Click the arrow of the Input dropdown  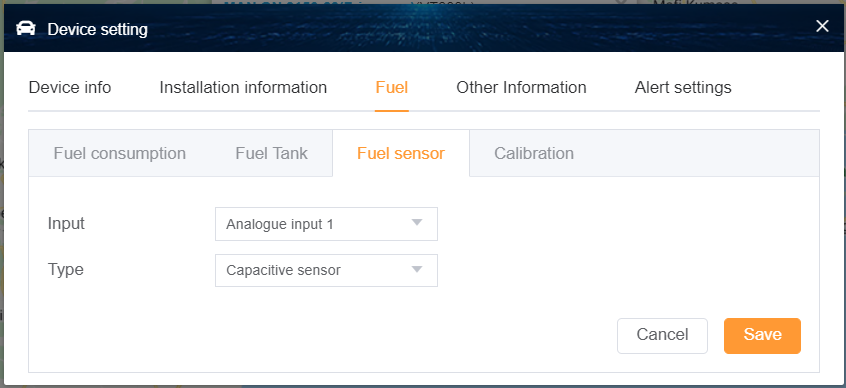pyautogui.click(x=416, y=223)
